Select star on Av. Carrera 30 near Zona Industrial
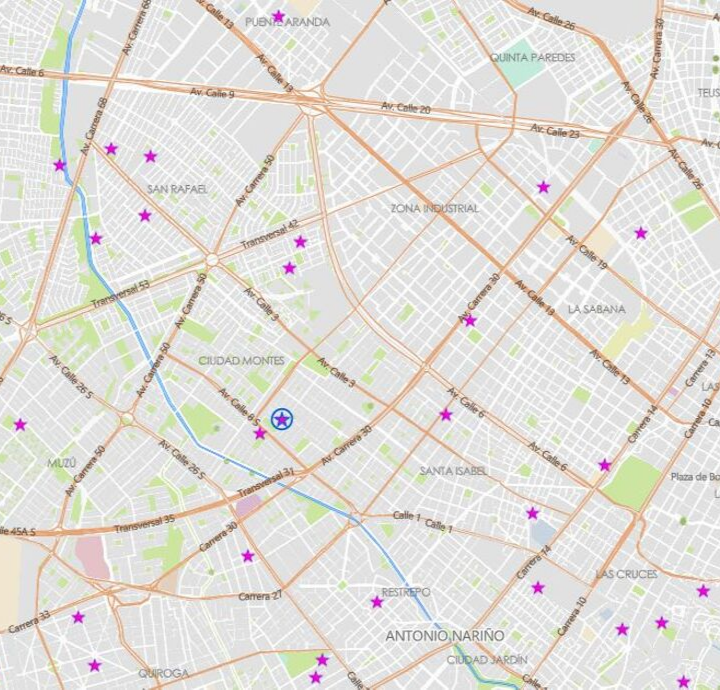The height and width of the screenshot is (690, 720). (x=470, y=321)
